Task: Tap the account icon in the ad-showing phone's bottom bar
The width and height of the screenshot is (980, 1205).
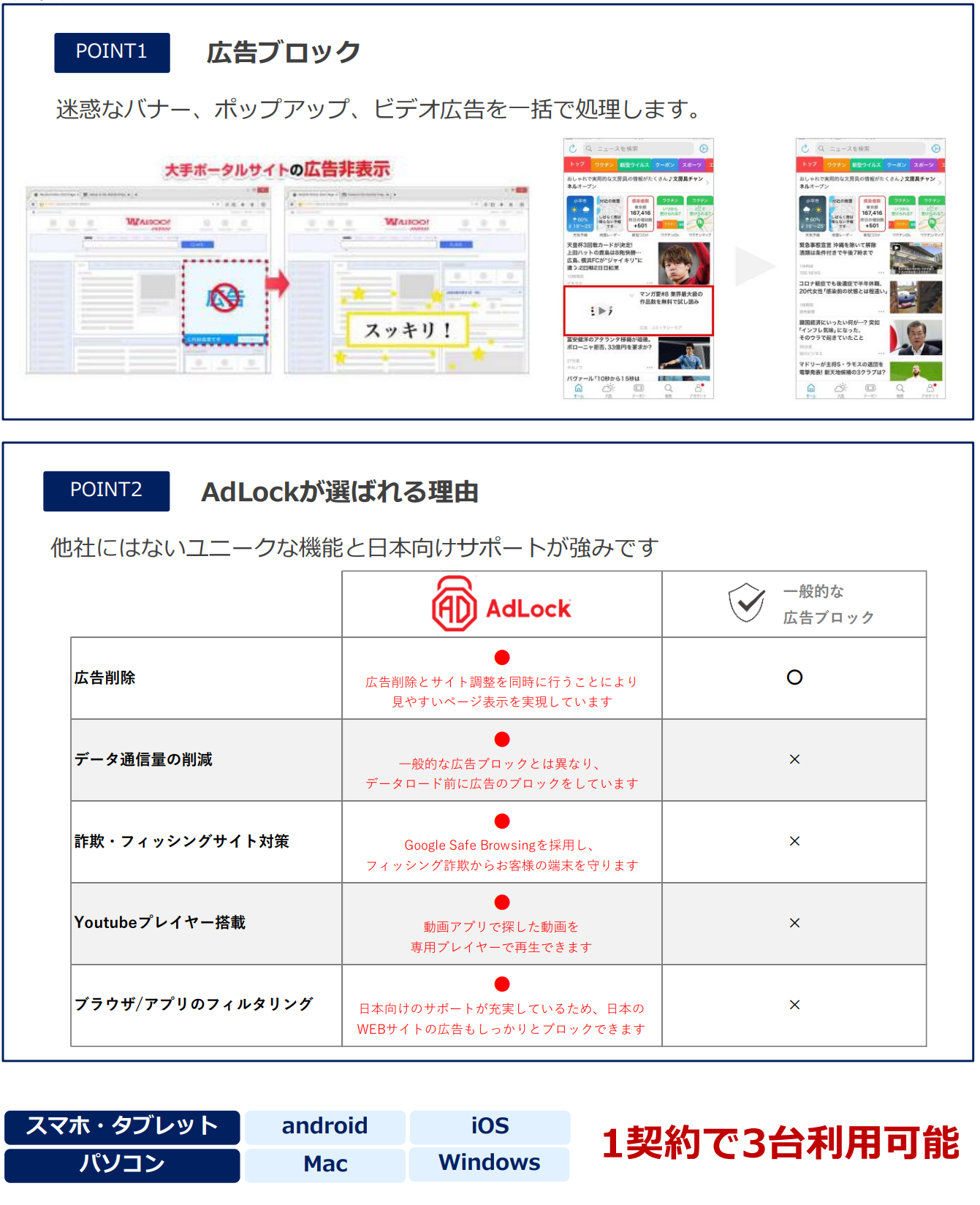Action: pos(699,389)
